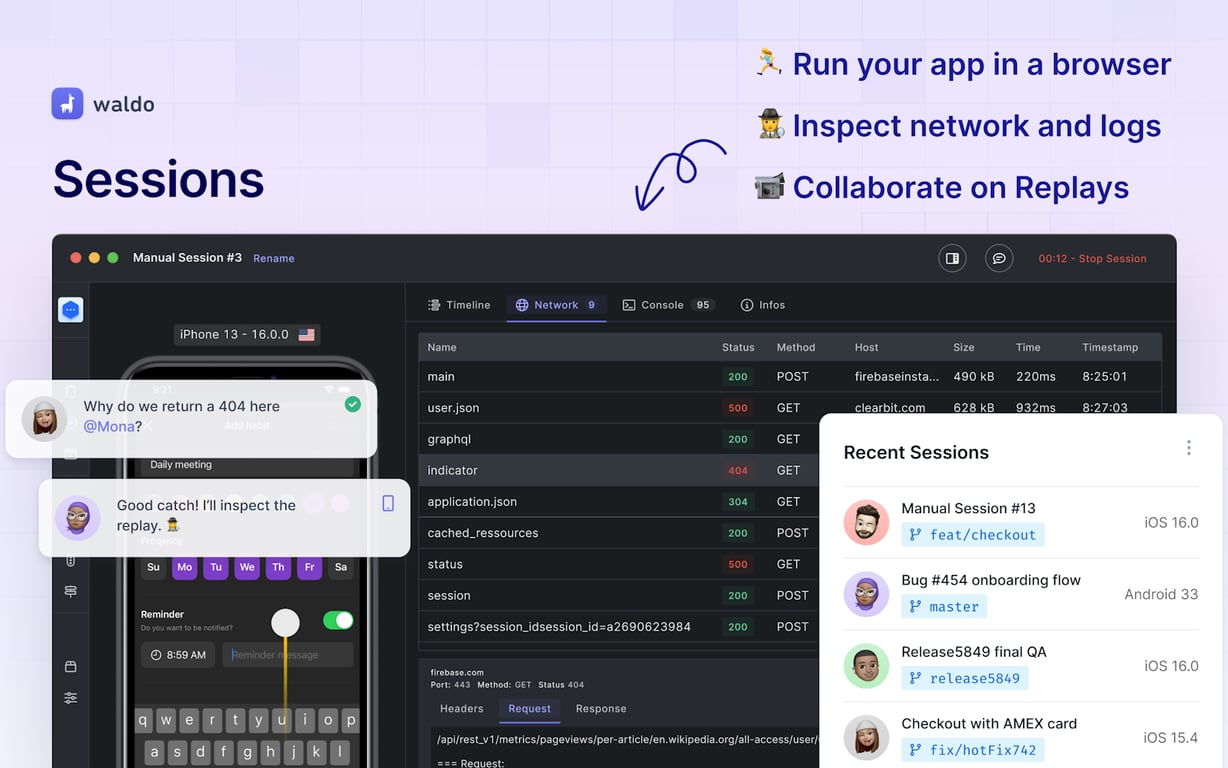Open the Request detail tab
Viewport: 1228px width, 768px height.
click(x=529, y=709)
